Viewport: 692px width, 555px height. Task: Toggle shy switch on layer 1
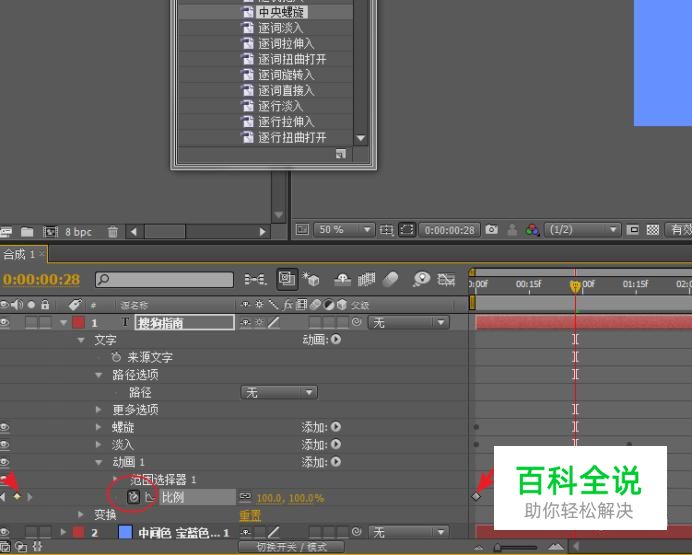[245, 323]
